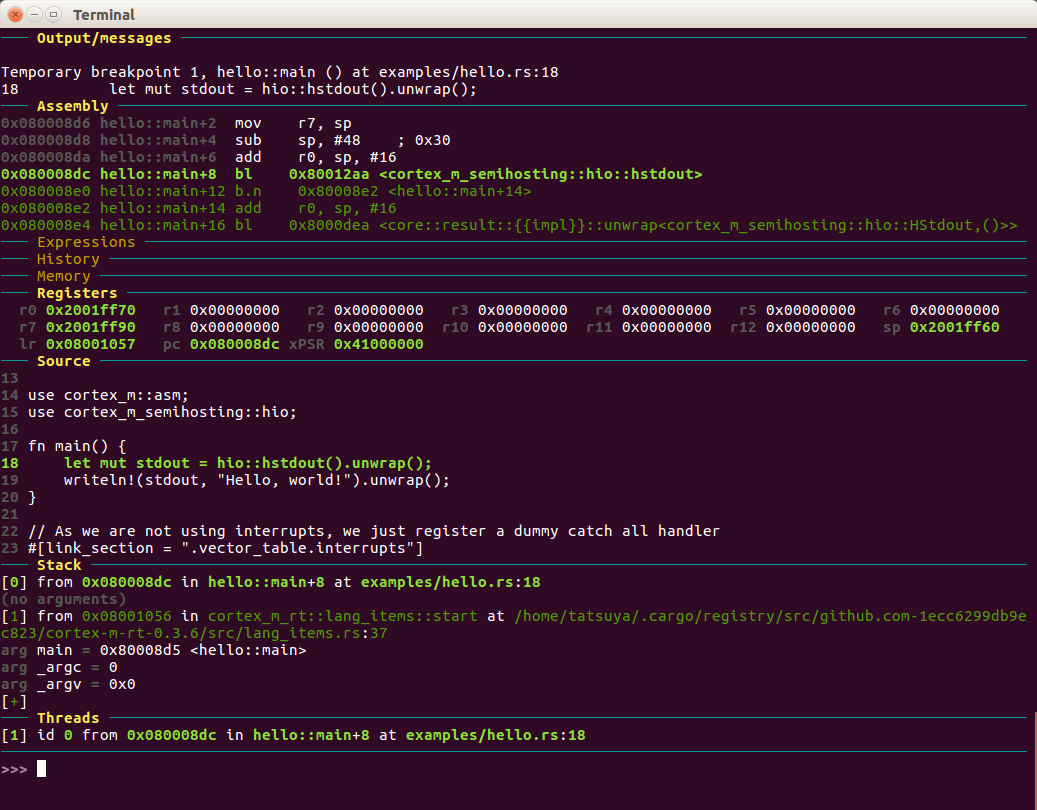Expand the History panel
1037x810 pixels.
click(67, 259)
